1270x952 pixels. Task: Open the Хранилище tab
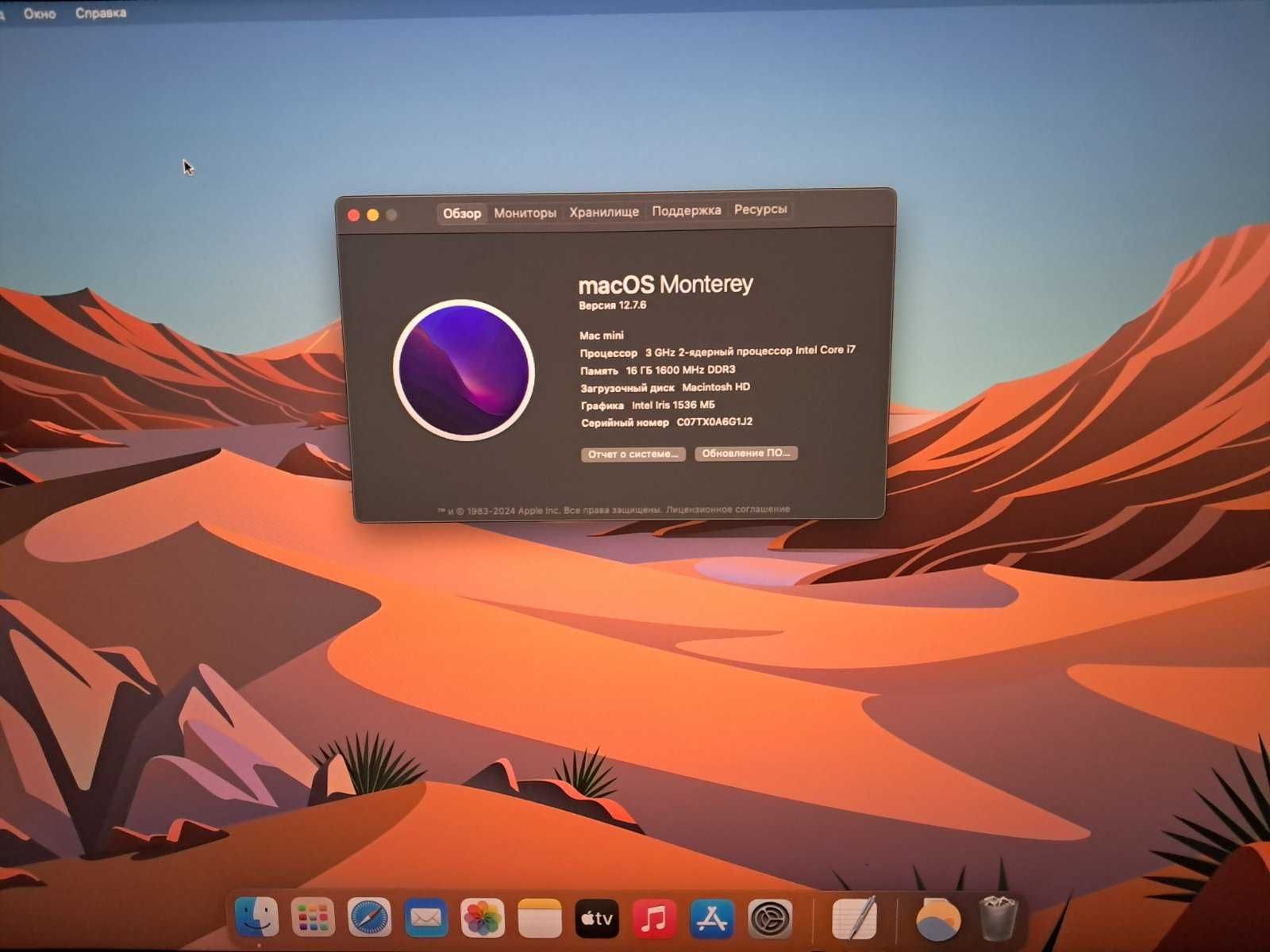(604, 212)
